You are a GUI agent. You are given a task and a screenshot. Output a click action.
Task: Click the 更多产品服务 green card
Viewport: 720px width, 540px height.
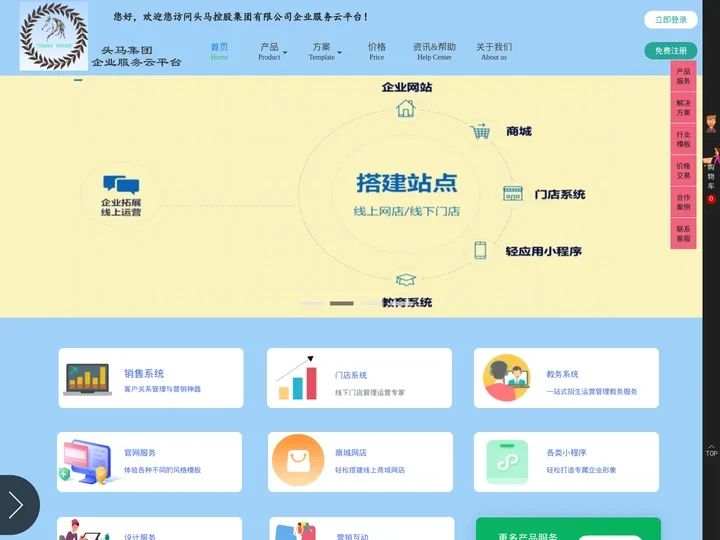568,529
